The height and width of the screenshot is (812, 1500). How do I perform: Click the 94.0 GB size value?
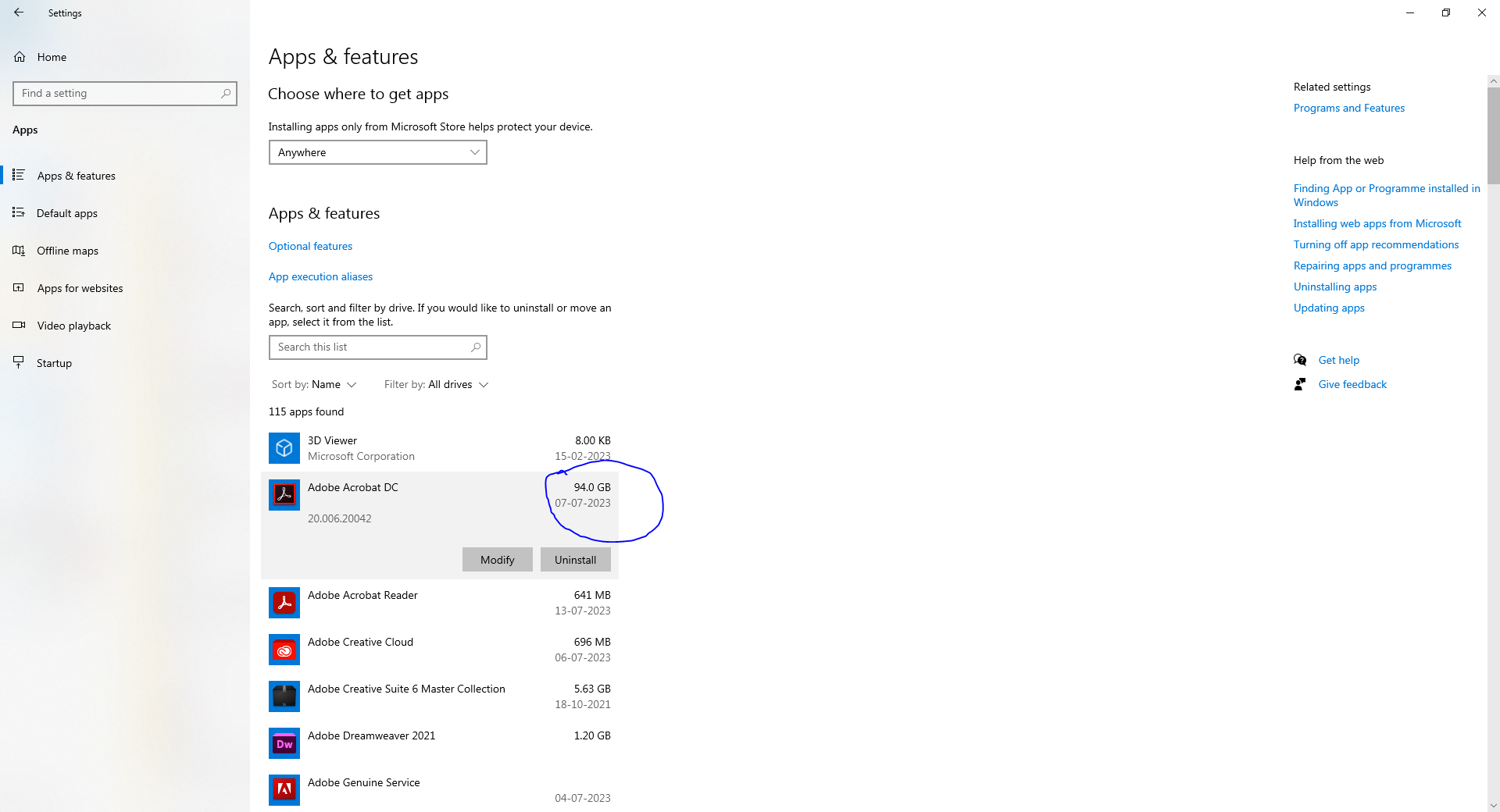[592, 487]
